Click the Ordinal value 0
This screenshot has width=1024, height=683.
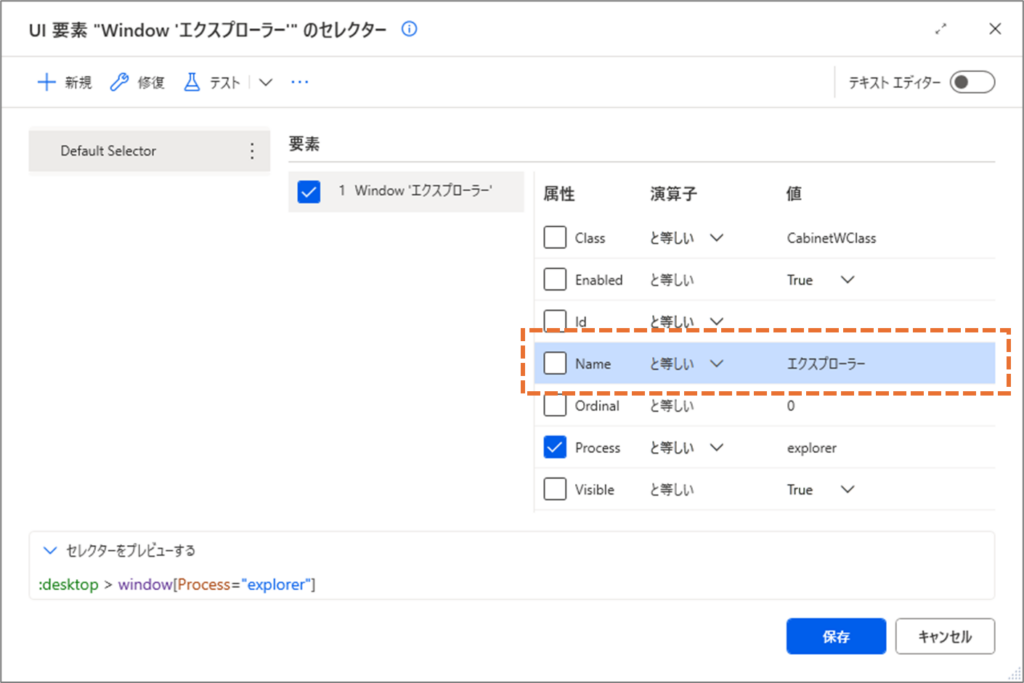pos(791,405)
